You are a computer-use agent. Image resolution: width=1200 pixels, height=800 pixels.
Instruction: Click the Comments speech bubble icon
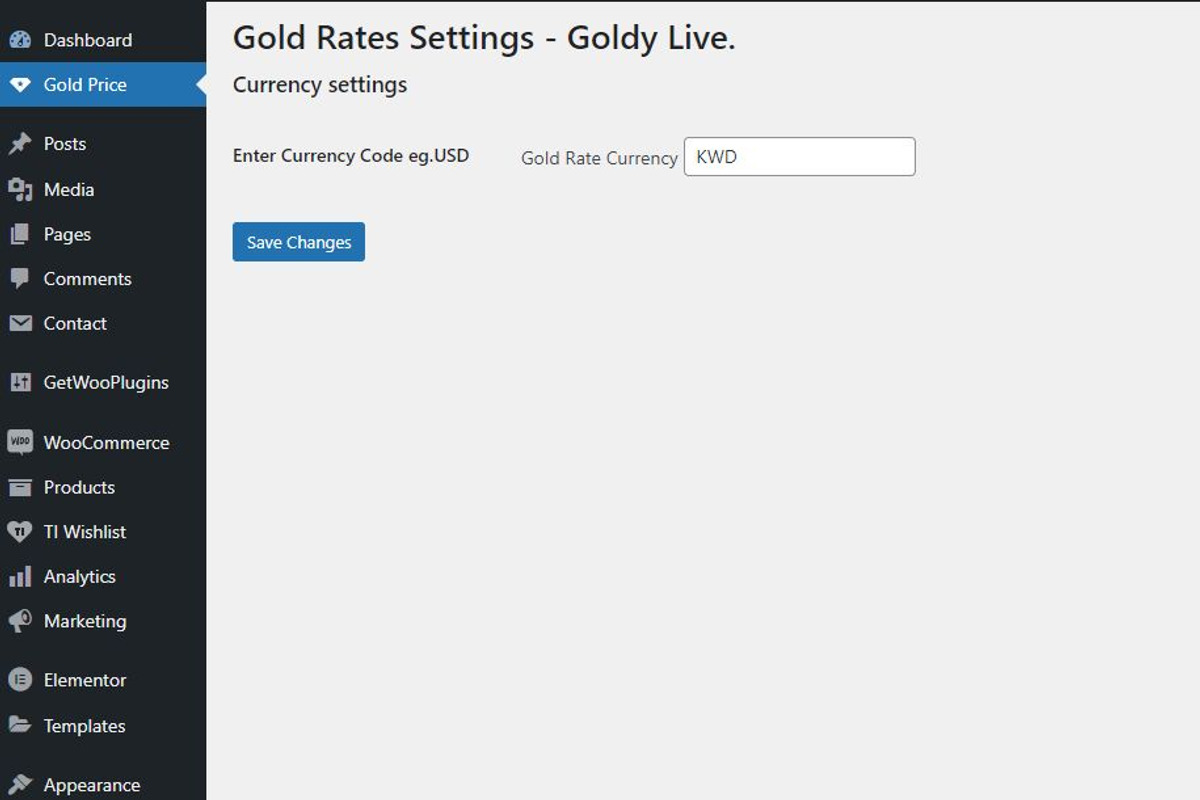[x=20, y=279]
